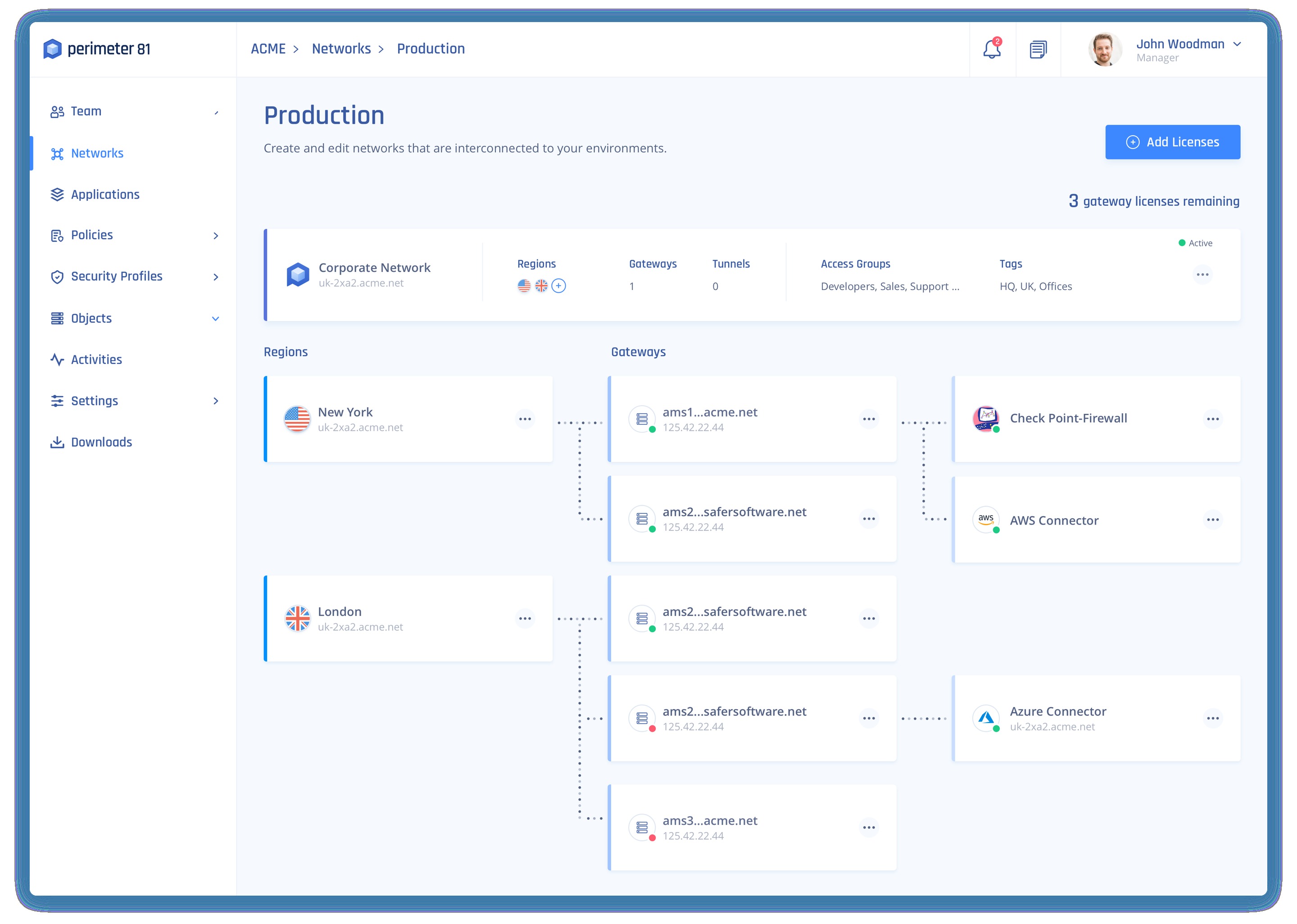The width and height of the screenshot is (1297, 924).
Task: Click Production breadcrumb link
Action: pos(431,49)
